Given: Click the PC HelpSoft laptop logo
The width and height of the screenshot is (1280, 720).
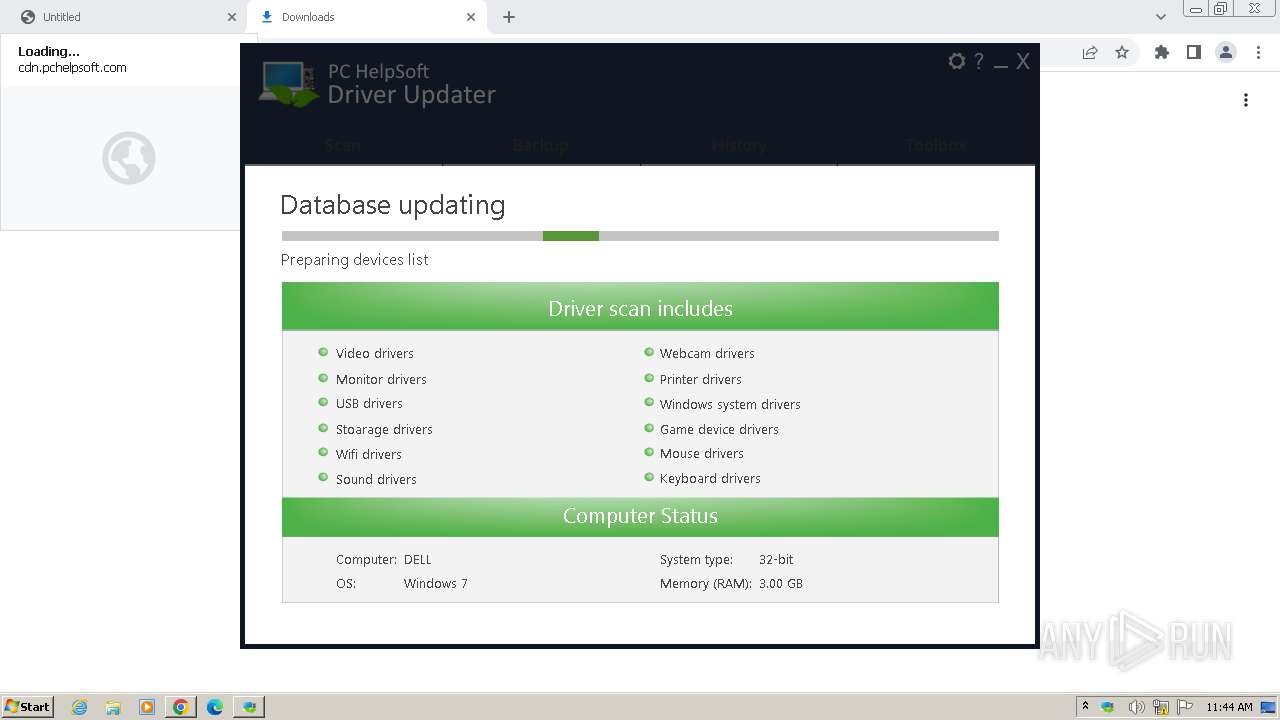Looking at the screenshot, I should point(289,85).
